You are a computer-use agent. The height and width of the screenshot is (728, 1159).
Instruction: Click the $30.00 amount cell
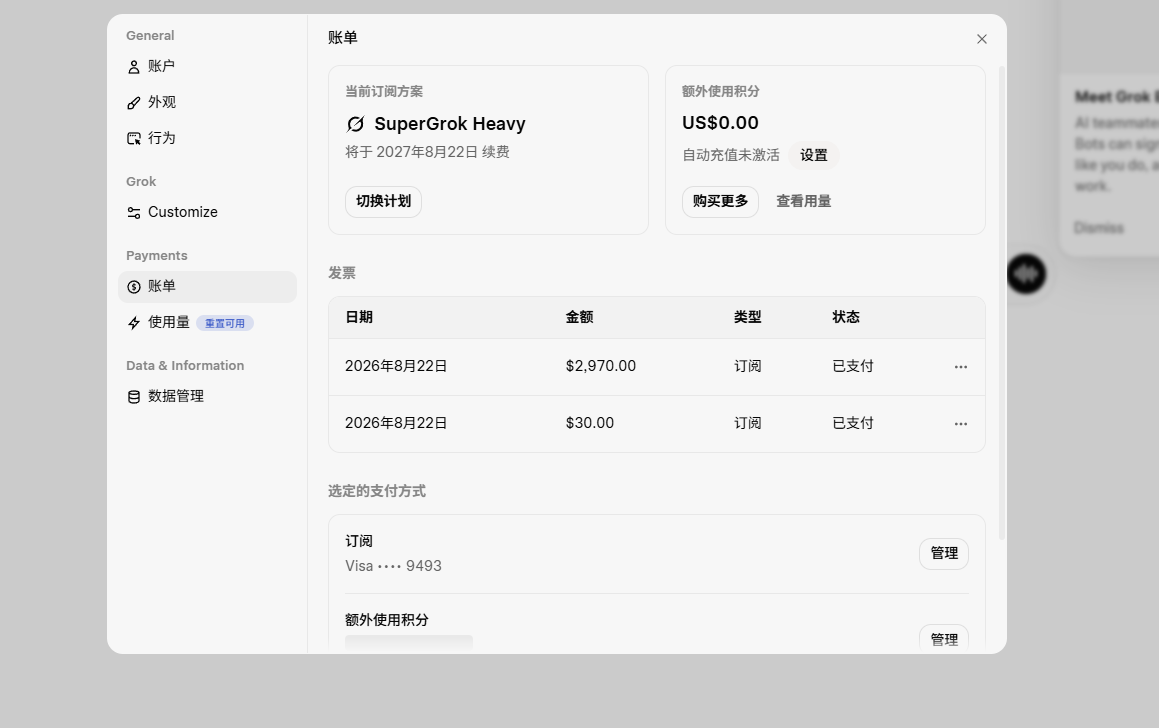590,423
